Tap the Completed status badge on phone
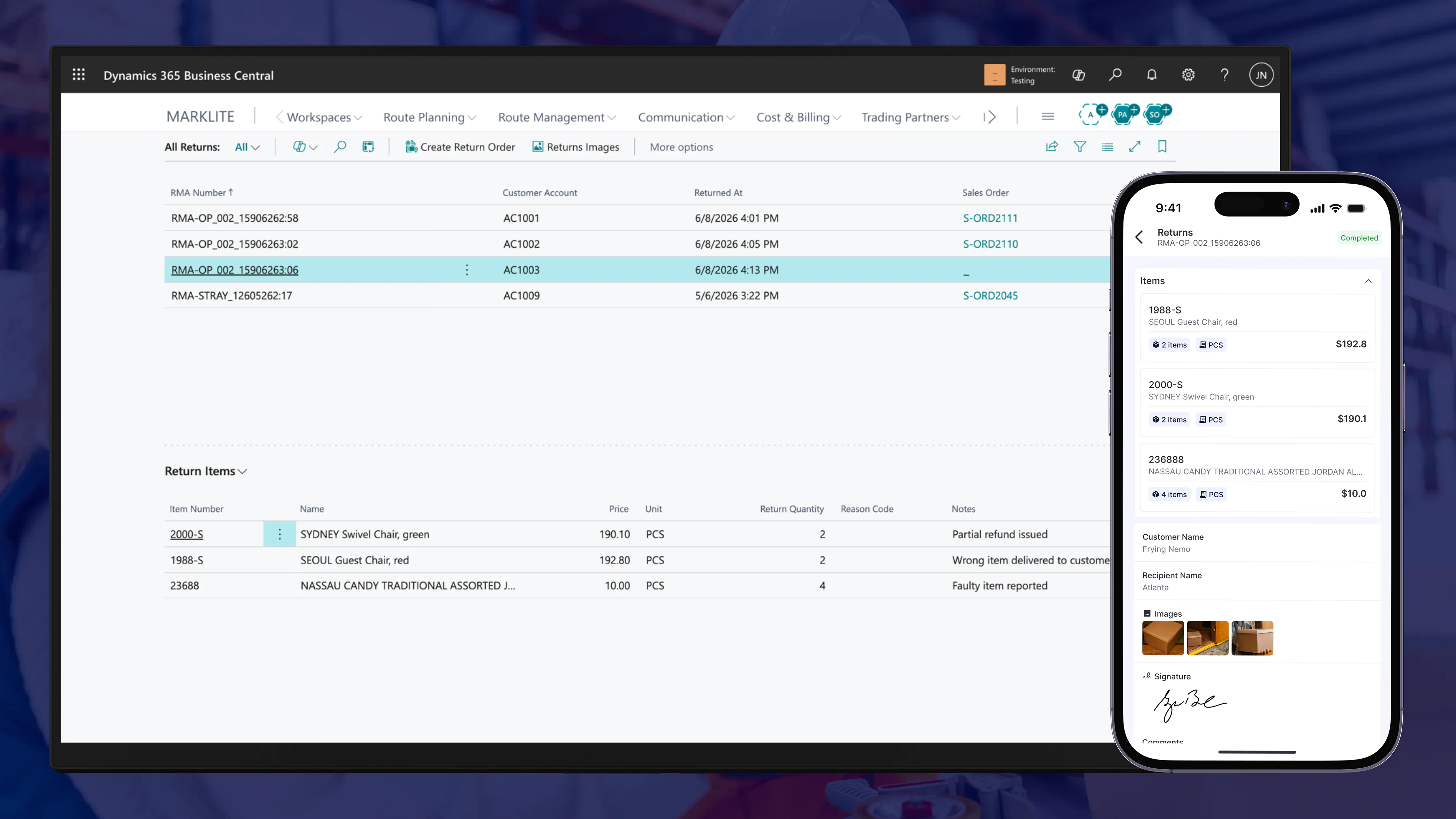Image resolution: width=1456 pixels, height=819 pixels. pyautogui.click(x=1359, y=238)
